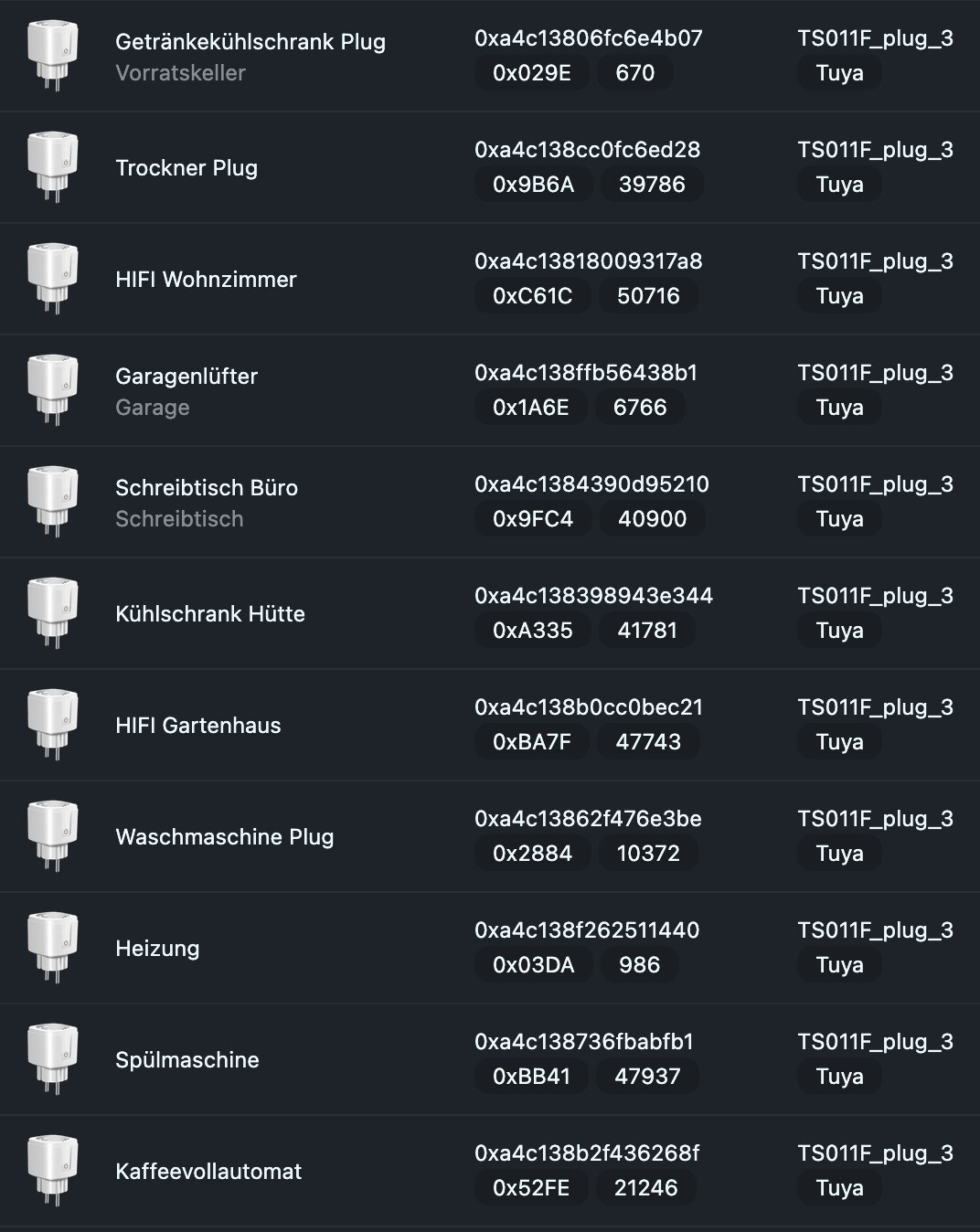The height and width of the screenshot is (1232, 980).
Task: Click the 0xBA7F address badge
Action: [x=532, y=742]
